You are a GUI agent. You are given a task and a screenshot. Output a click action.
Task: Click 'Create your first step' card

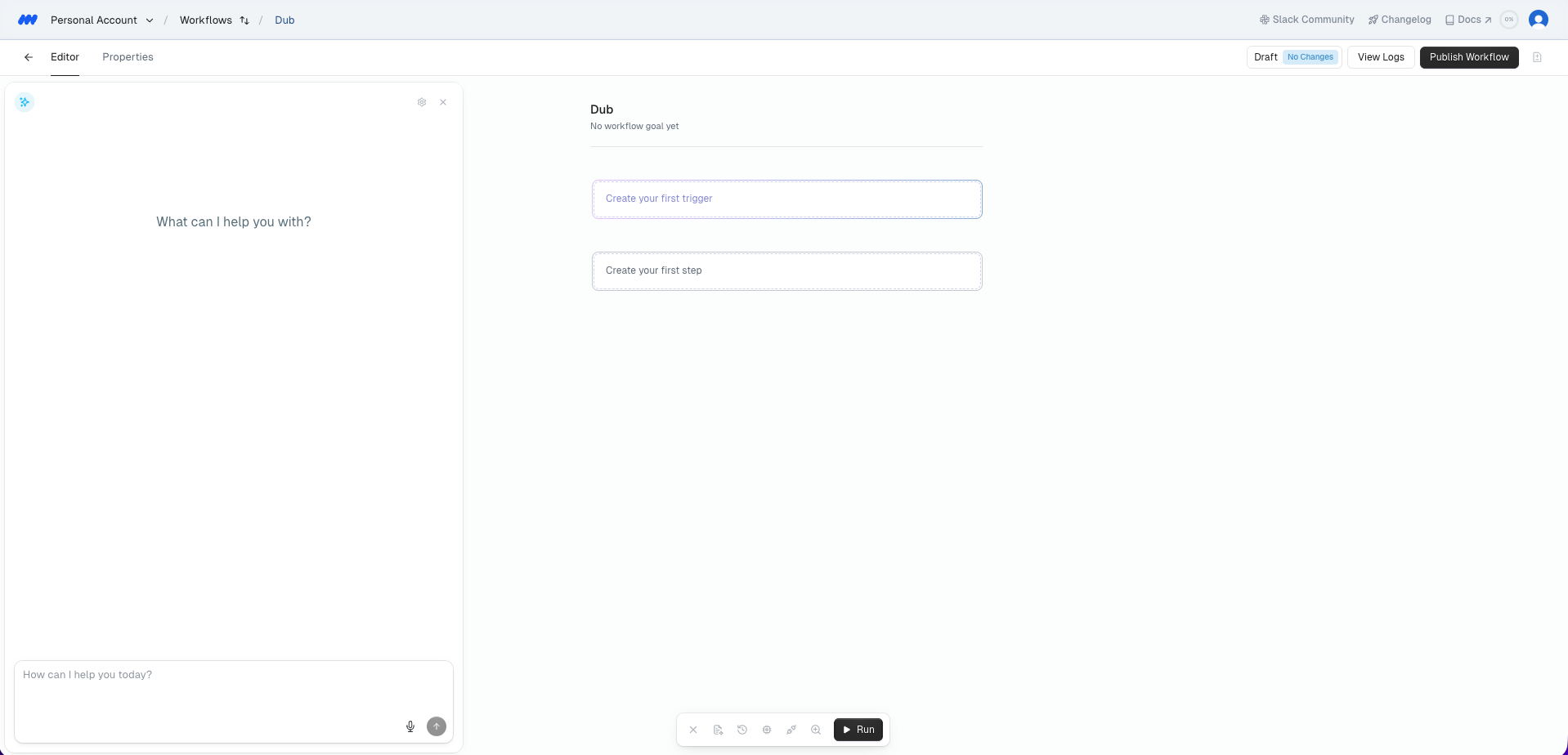[x=786, y=270]
